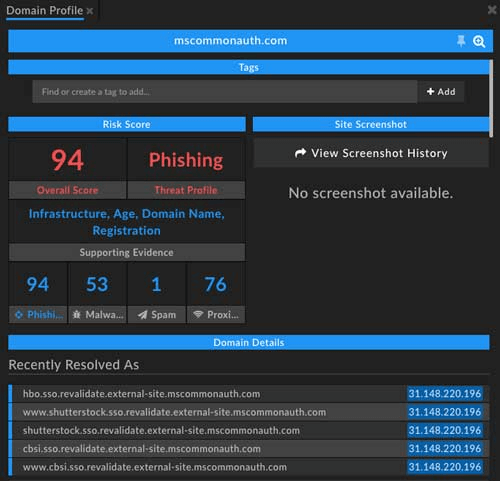Click the 76 Proximity evidence score
The image size is (500, 481).
pyautogui.click(x=216, y=284)
